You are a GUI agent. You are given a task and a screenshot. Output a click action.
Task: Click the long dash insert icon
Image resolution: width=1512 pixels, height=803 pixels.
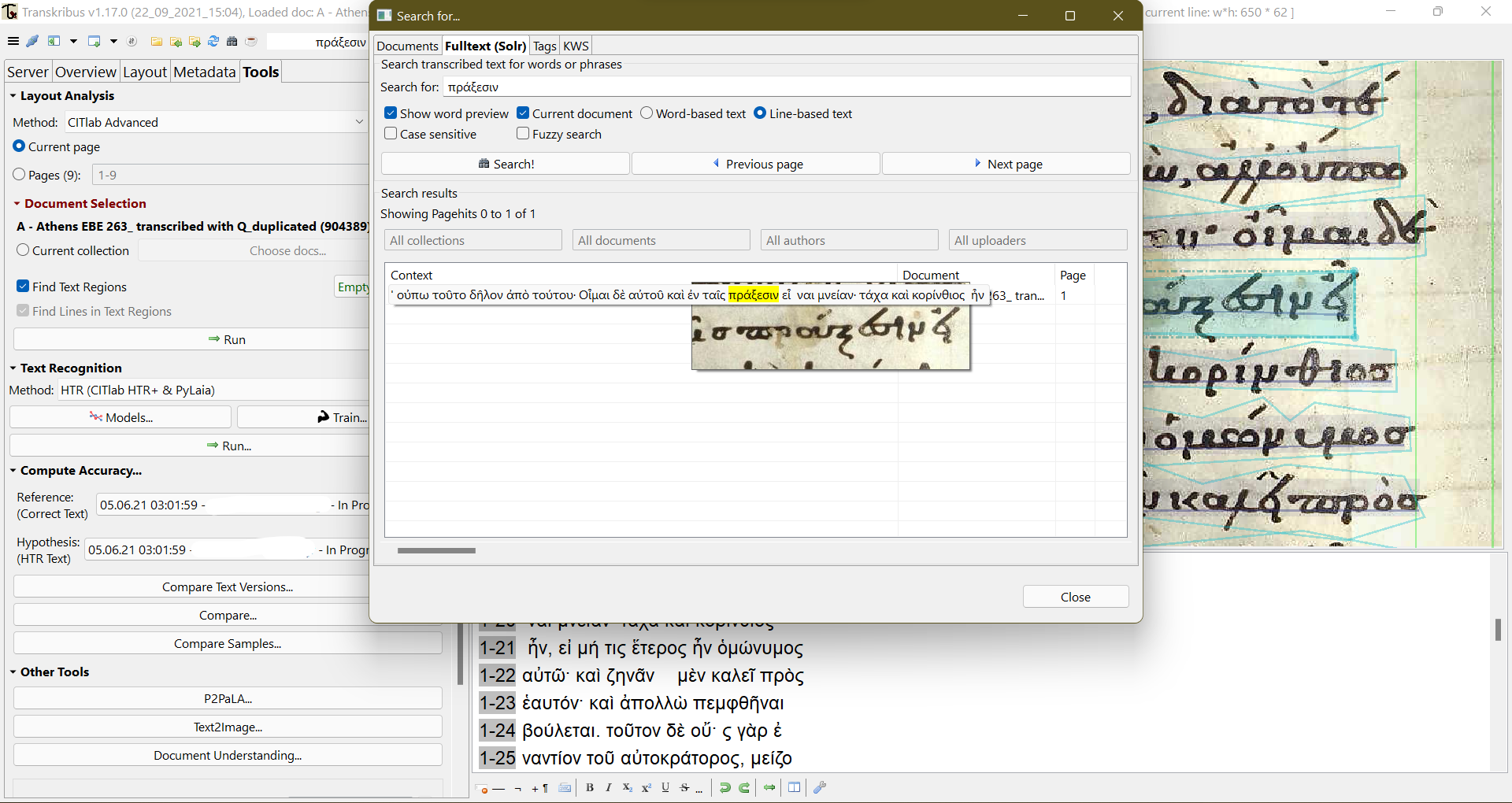[498, 788]
